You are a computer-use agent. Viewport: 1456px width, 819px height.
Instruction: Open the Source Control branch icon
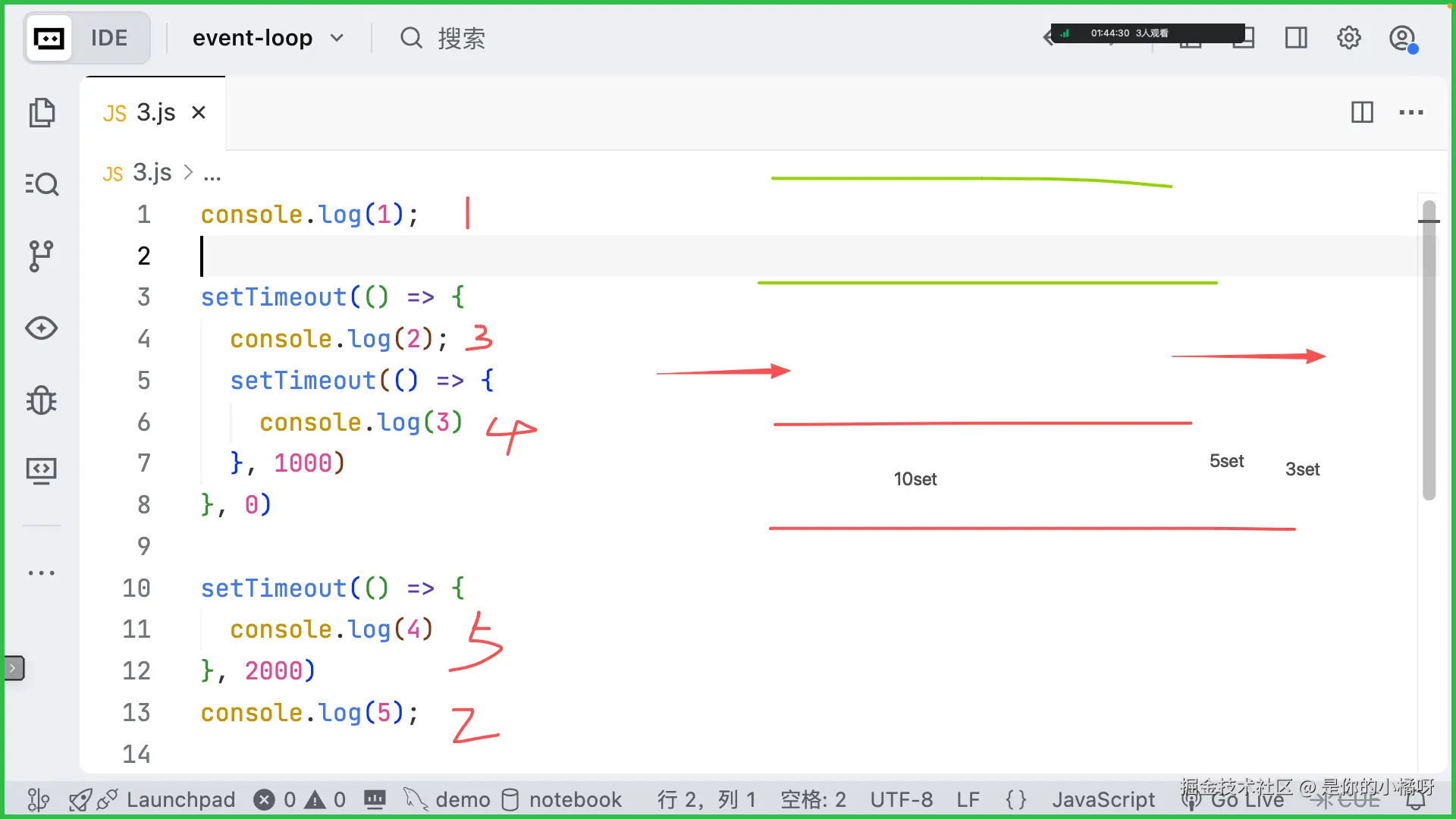point(41,256)
